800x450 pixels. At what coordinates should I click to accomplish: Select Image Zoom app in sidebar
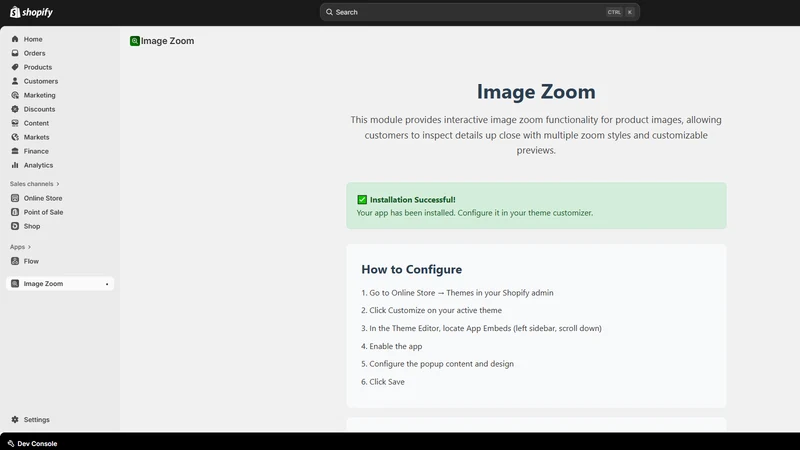60,284
